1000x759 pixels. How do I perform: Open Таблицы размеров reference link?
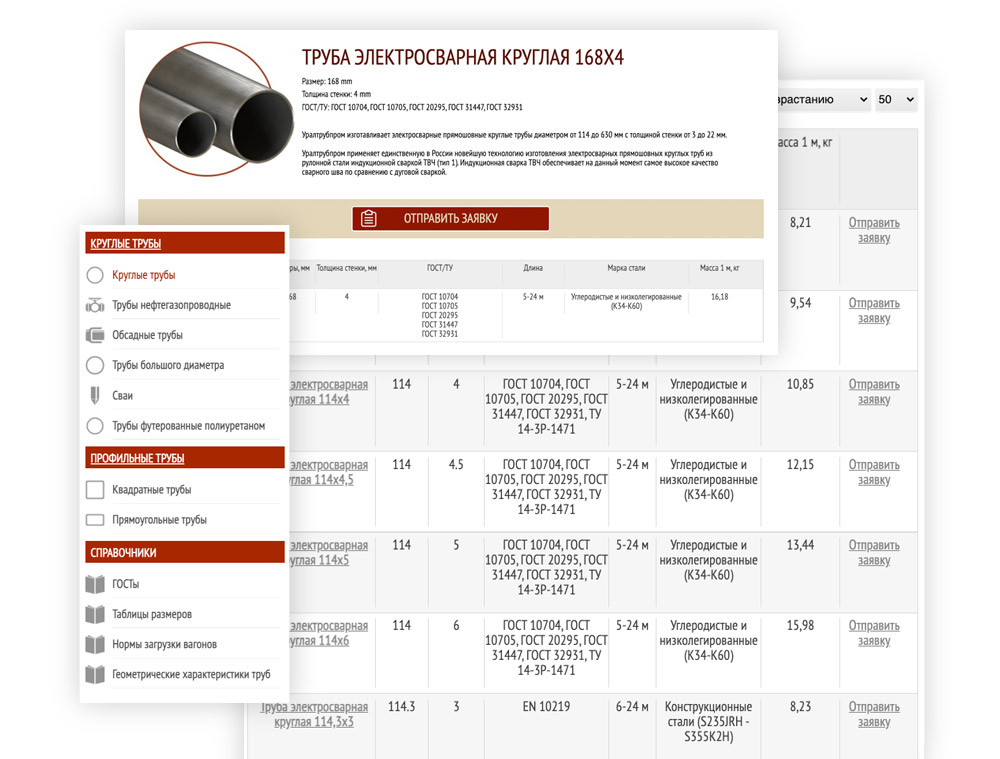[152, 614]
